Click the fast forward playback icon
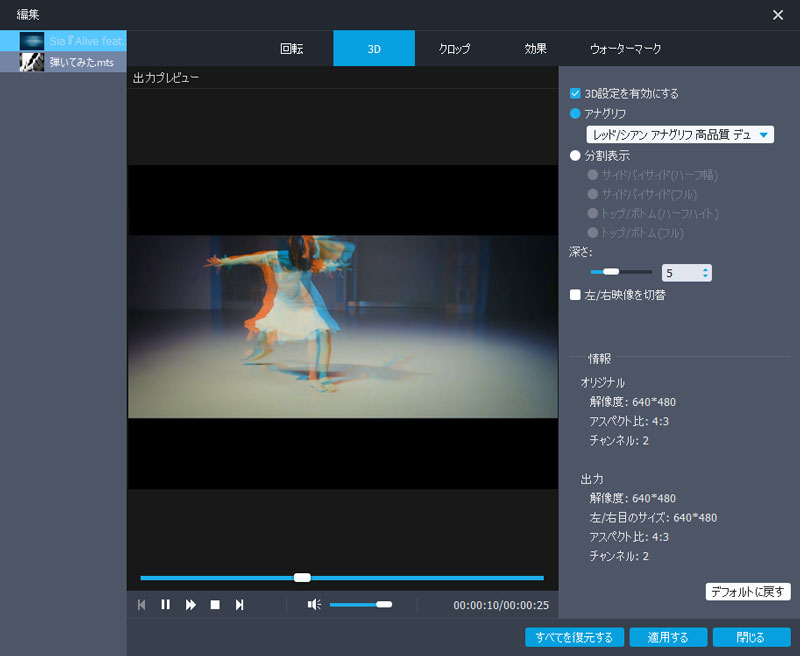This screenshot has width=800, height=656. point(190,604)
